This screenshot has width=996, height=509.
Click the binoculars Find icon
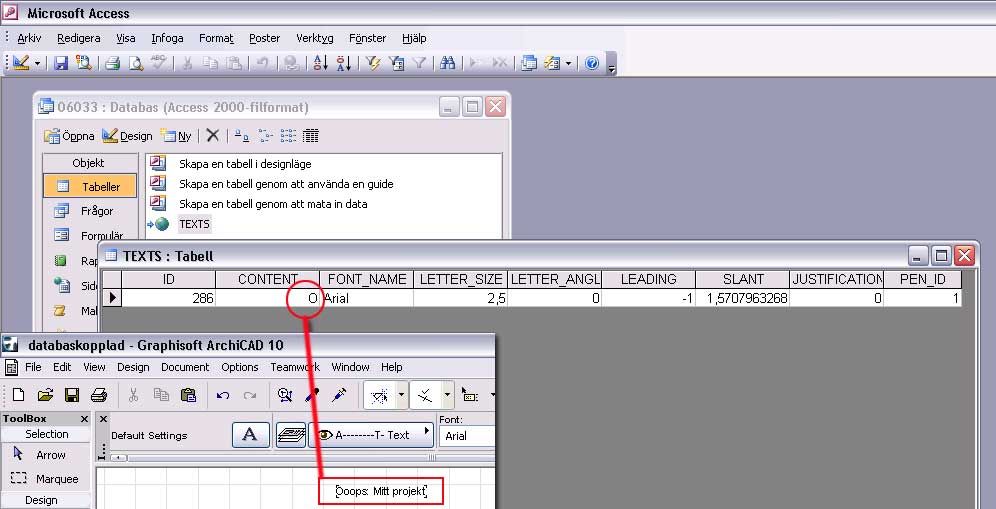point(448,63)
